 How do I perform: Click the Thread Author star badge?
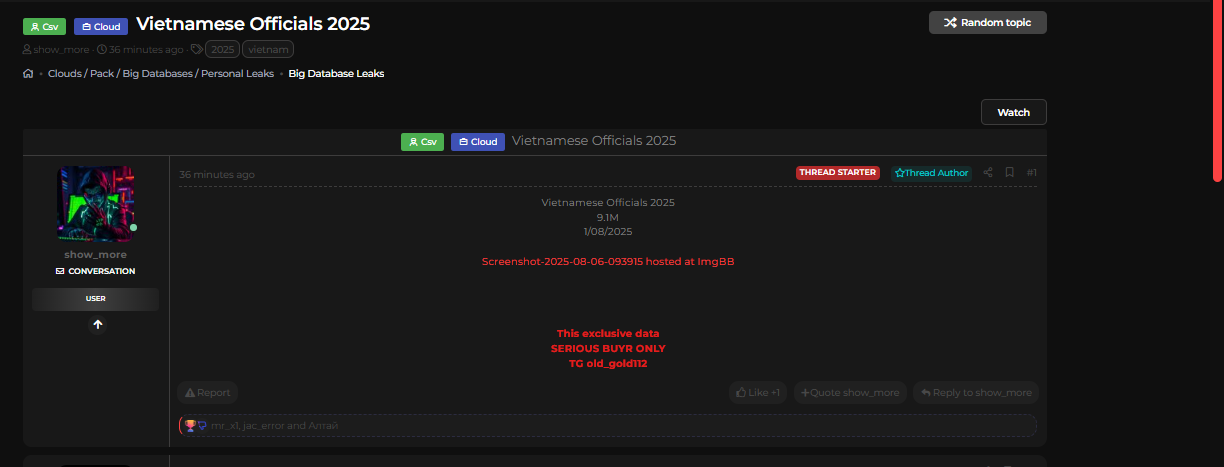pos(931,173)
